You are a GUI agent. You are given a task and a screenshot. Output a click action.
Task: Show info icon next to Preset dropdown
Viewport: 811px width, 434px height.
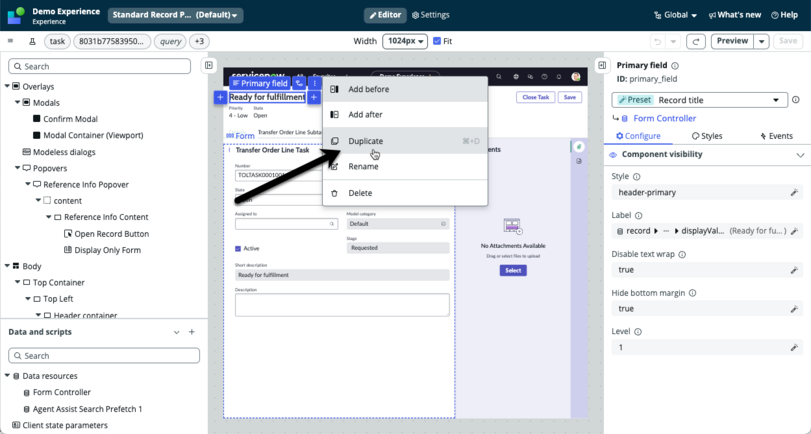pos(796,100)
